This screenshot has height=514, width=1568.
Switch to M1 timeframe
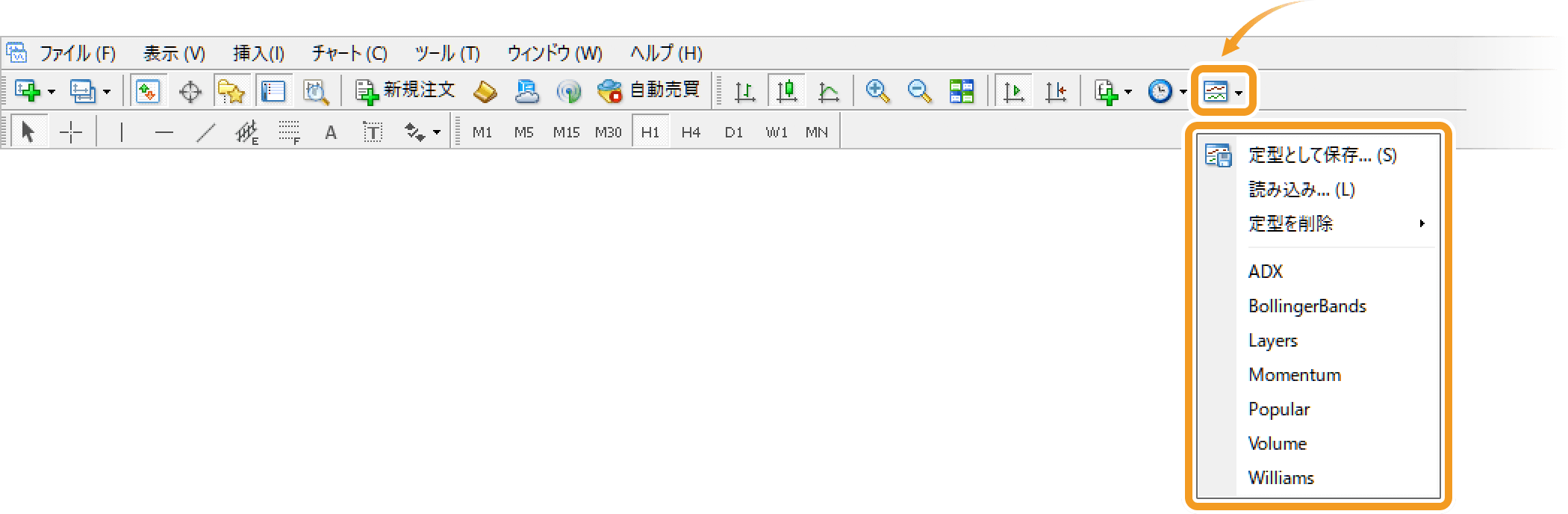482,132
